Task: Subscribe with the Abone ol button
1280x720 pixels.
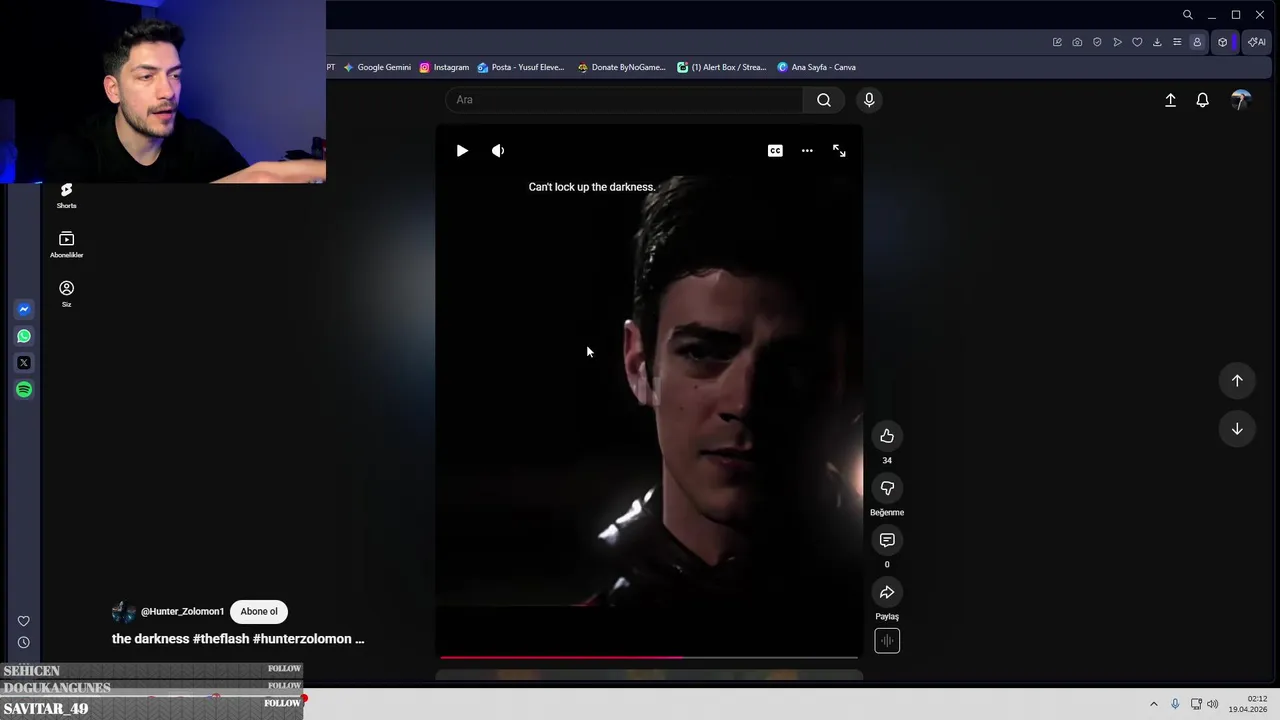Action: [259, 611]
